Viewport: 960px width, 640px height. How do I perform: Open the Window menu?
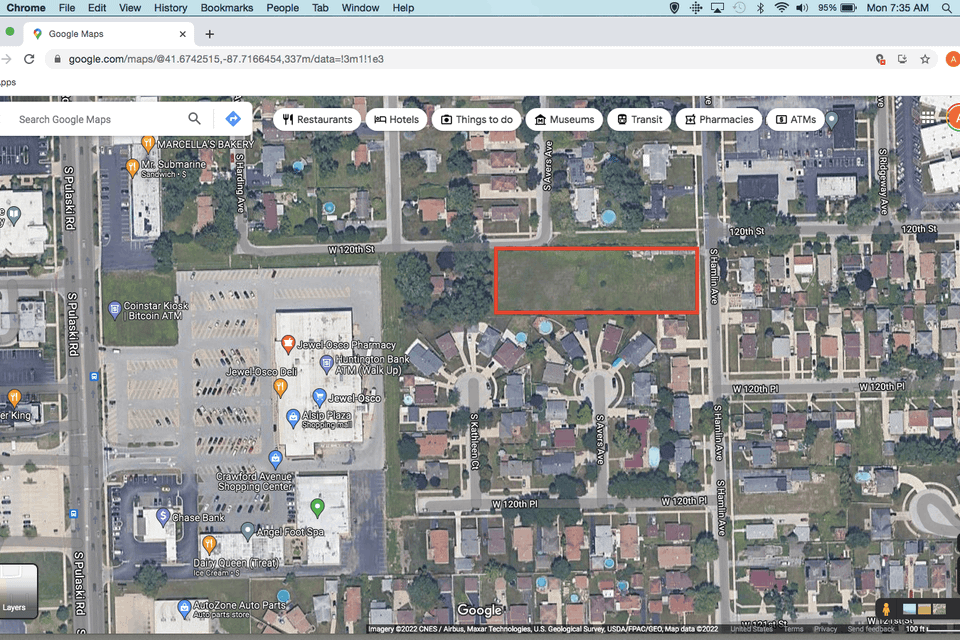pos(360,8)
